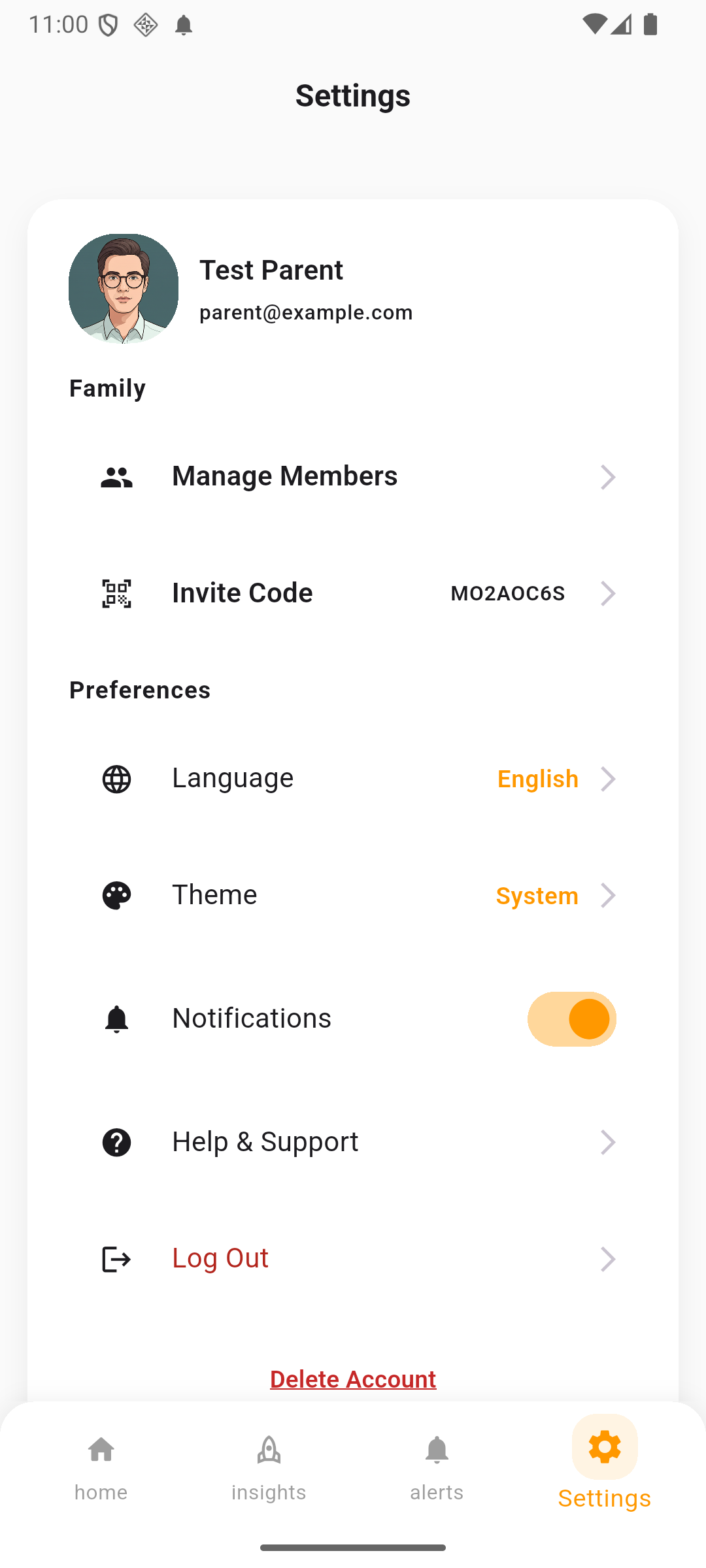Tap the invite code MO2AOC6S
Screen dimensions: 706x1568
tap(508, 593)
